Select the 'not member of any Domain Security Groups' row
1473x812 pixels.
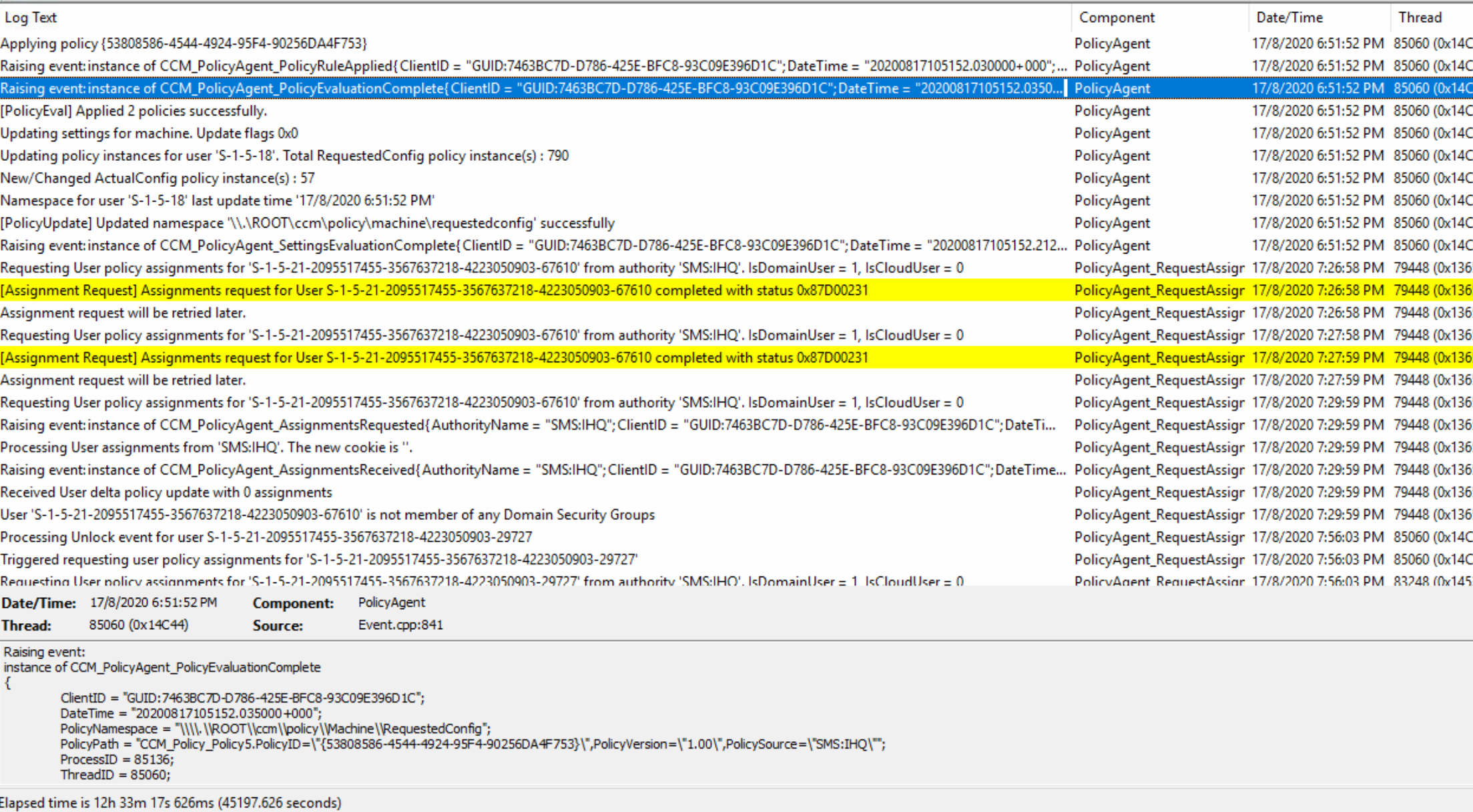pyautogui.click(x=327, y=515)
